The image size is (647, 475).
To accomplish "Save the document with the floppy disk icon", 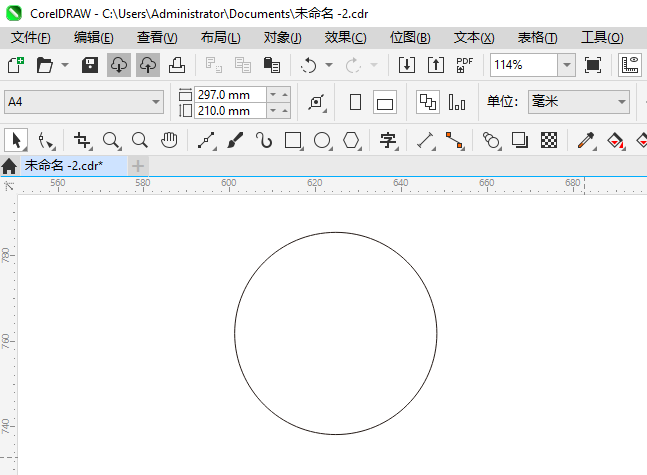I will tap(90, 65).
